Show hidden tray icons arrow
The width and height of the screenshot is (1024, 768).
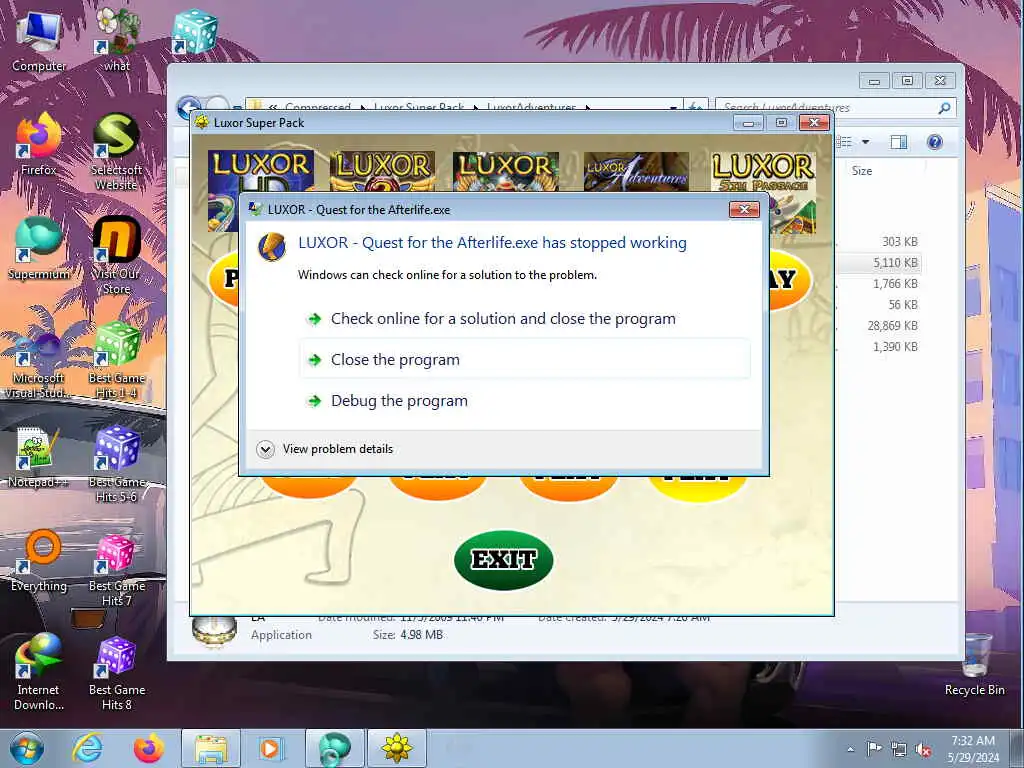(850, 749)
